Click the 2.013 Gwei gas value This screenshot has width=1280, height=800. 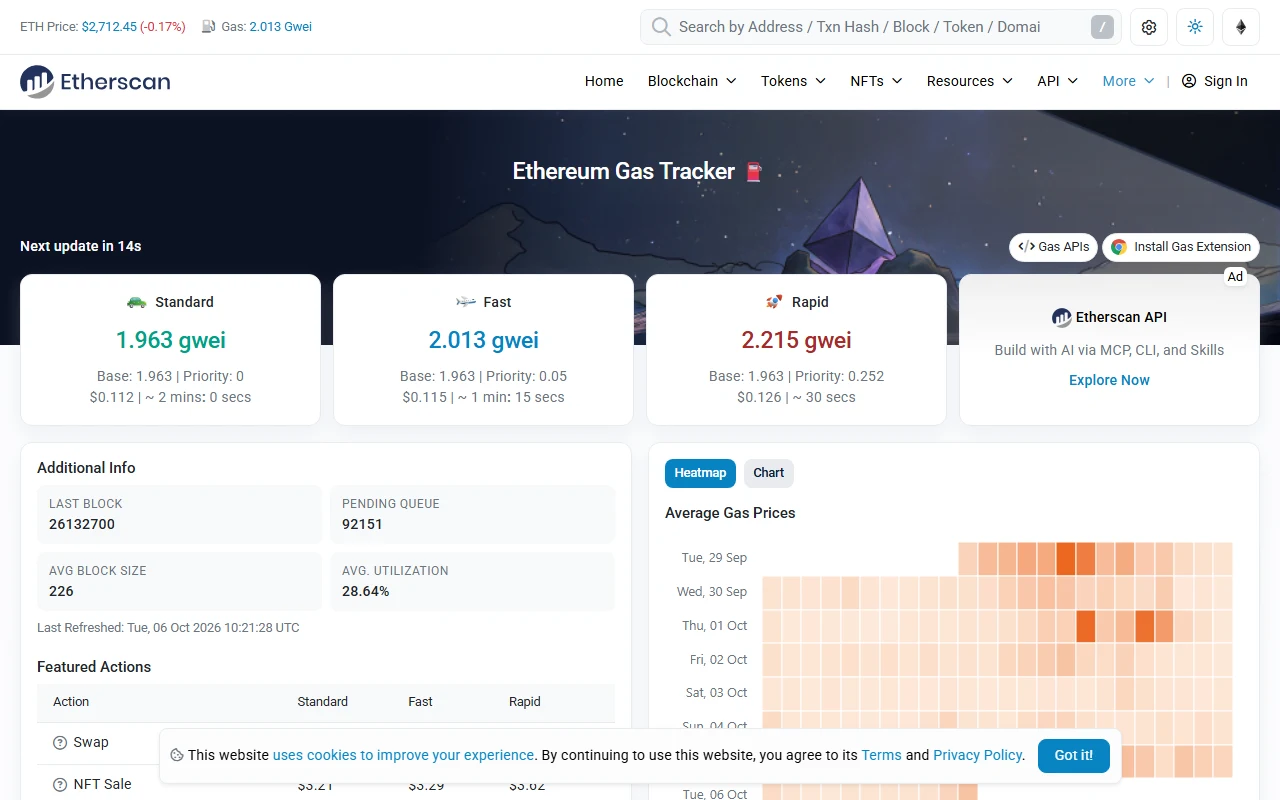[280, 27]
